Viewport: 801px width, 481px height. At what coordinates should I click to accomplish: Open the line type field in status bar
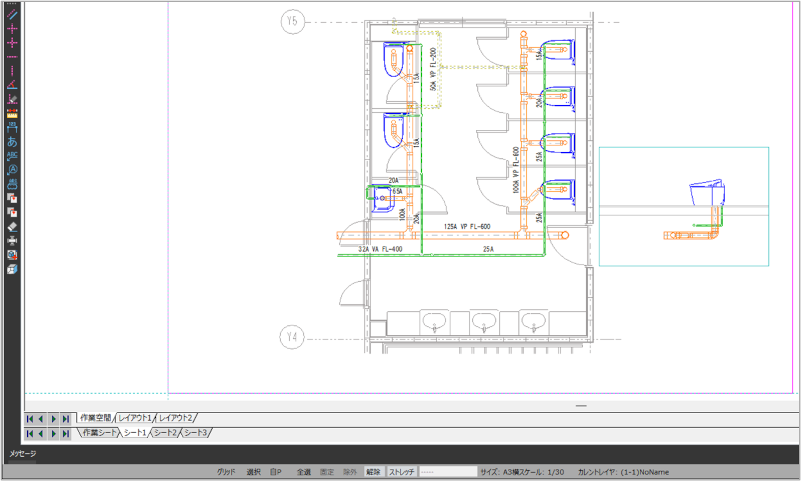[446, 471]
